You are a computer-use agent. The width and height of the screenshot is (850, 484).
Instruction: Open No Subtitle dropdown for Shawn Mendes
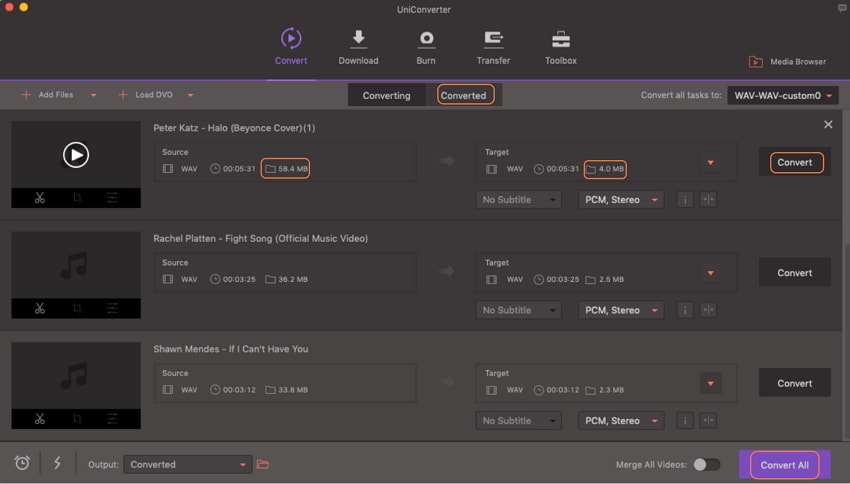coord(519,421)
